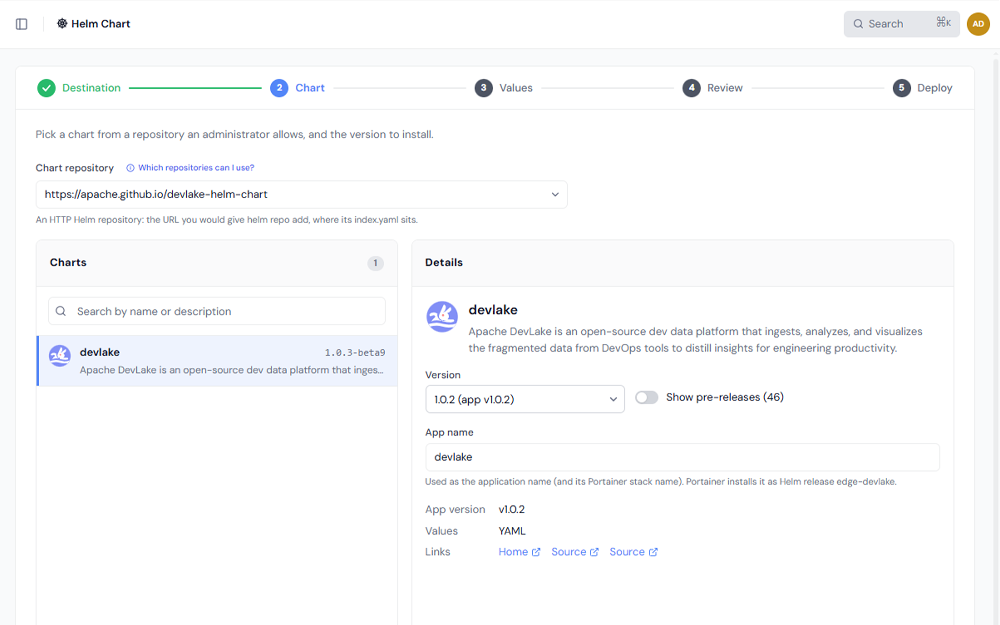Click the Details panel heading
1000x625 pixels.
(x=444, y=263)
